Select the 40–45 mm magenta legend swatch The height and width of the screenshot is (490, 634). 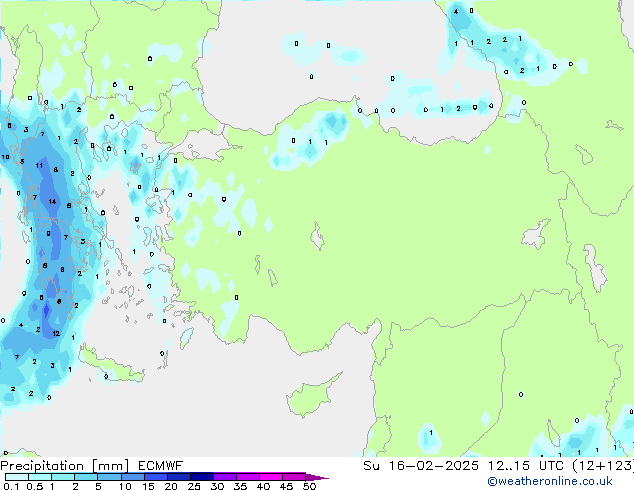(271, 477)
